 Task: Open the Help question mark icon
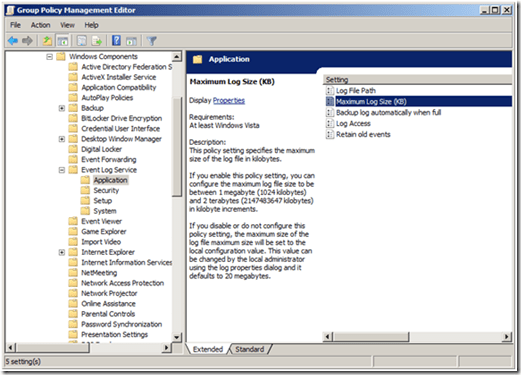116,41
